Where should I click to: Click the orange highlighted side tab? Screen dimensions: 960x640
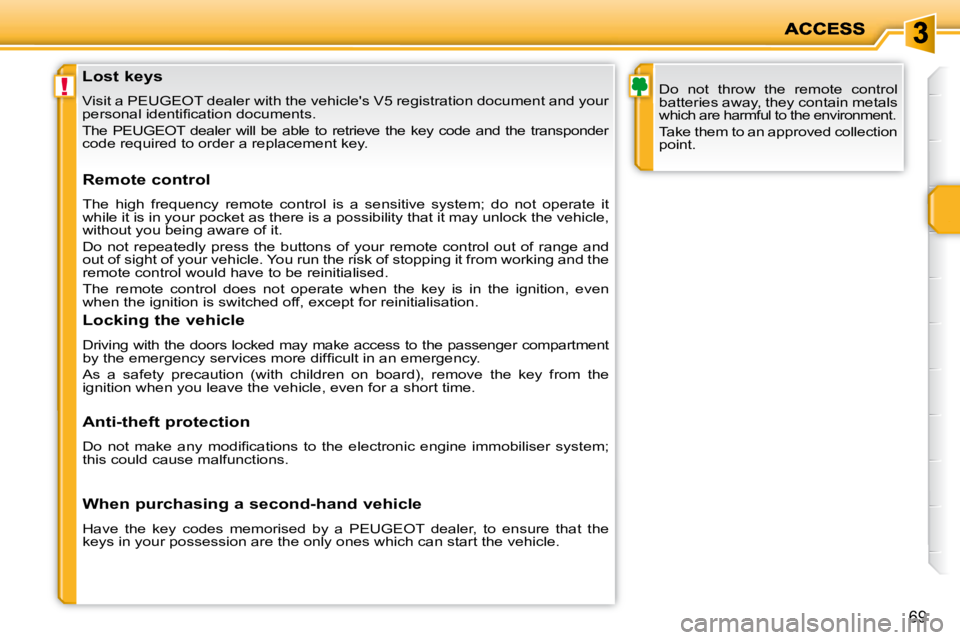(x=943, y=209)
